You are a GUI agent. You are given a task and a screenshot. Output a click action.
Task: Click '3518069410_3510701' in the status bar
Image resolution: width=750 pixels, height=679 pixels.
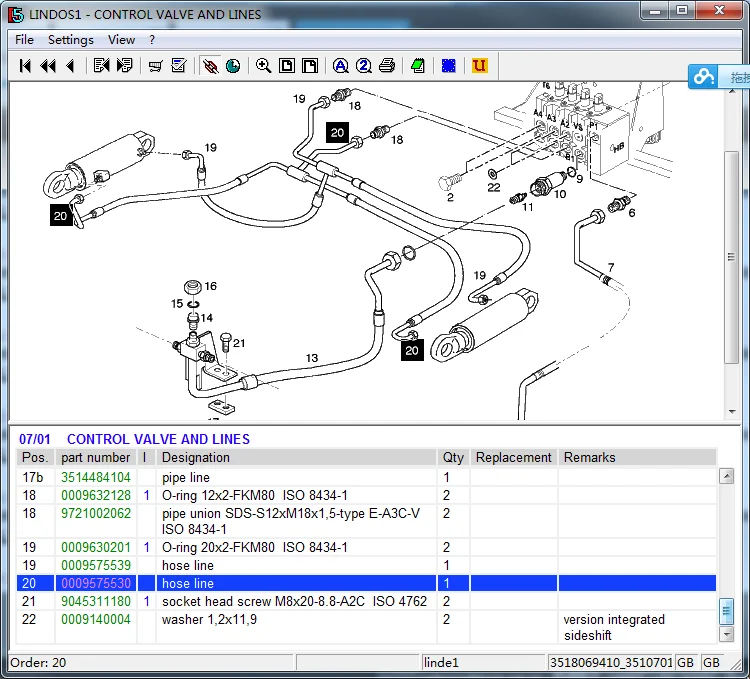[x=611, y=662]
